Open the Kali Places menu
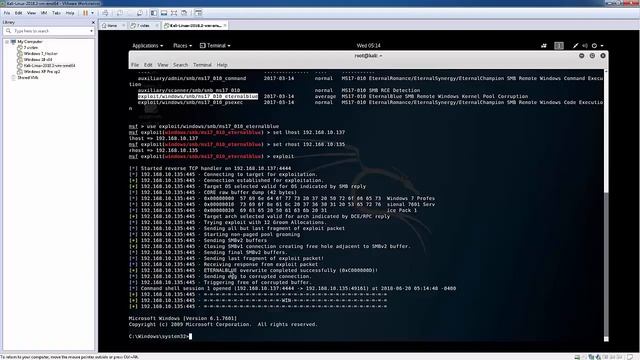The image size is (640, 360). pyautogui.click(x=182, y=46)
